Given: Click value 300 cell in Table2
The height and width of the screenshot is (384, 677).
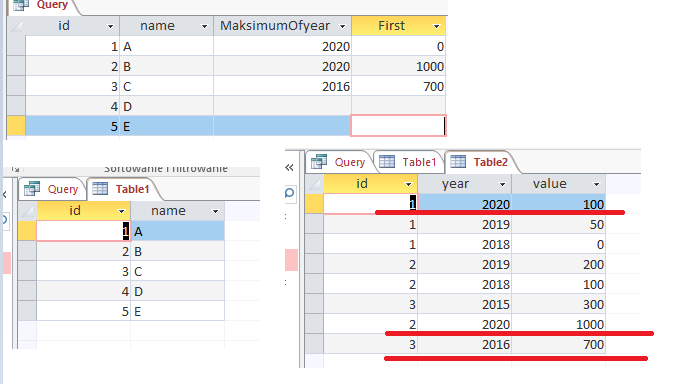Looking at the screenshot, I should click(x=559, y=305).
